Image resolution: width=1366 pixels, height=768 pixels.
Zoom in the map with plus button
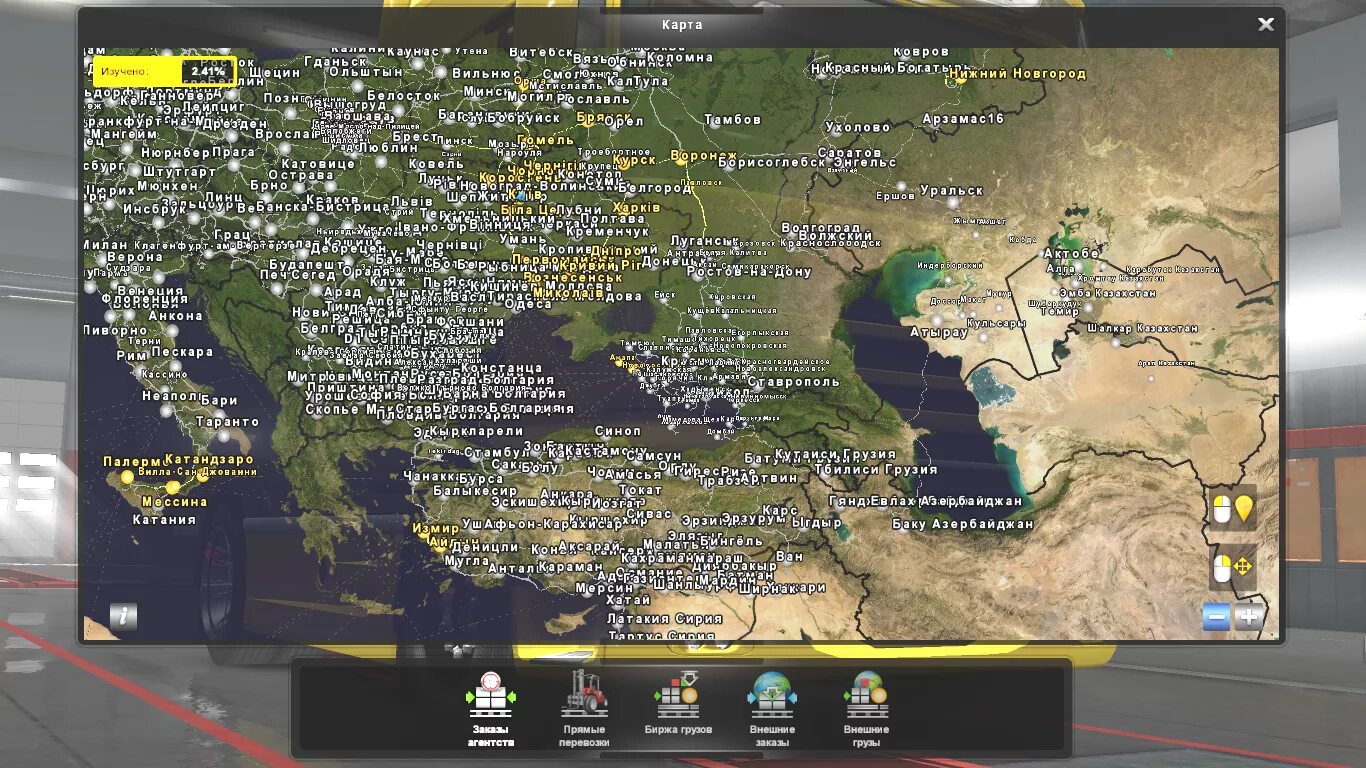[1248, 617]
